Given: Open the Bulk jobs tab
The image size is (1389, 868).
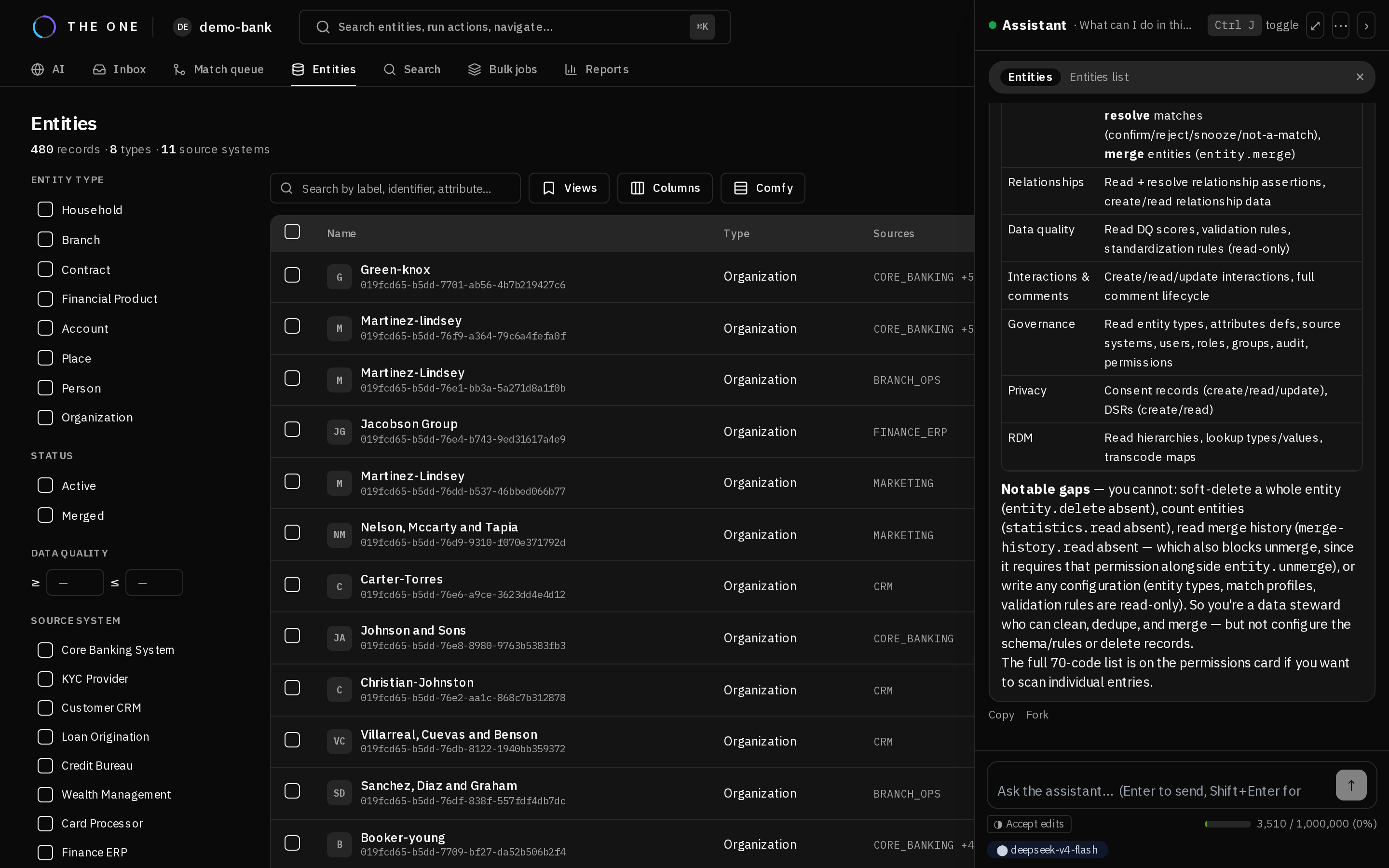Looking at the screenshot, I should coord(502,69).
